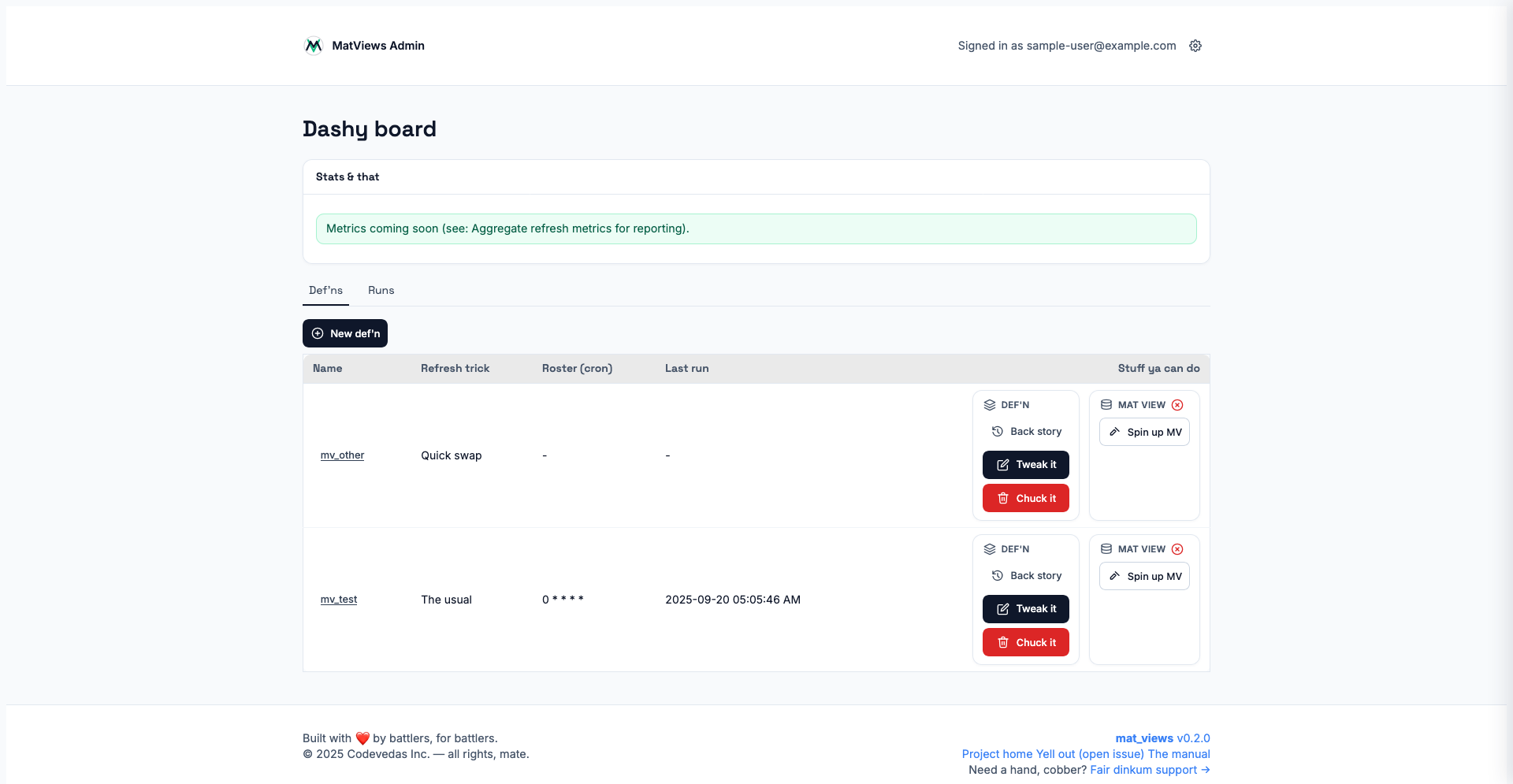1513x784 pixels.
Task: Chuck the mv_other definition
Action: [x=1025, y=498]
